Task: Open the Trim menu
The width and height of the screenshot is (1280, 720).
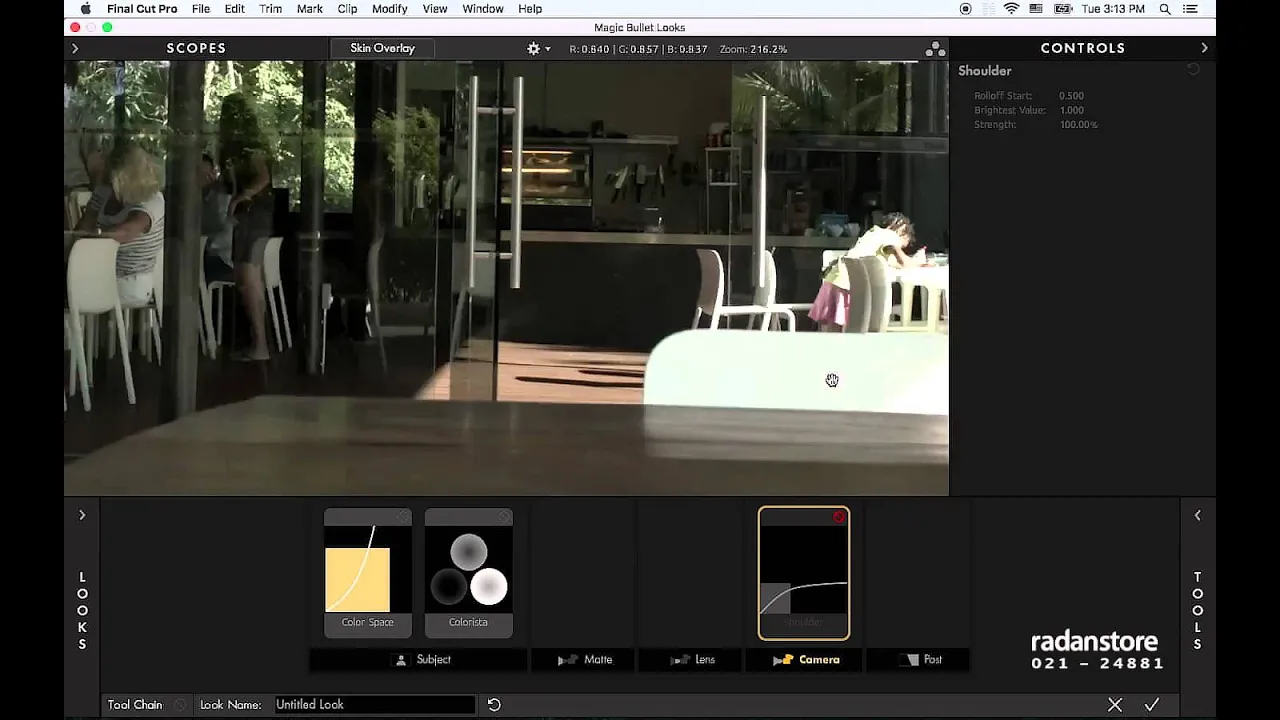Action: click(x=270, y=9)
